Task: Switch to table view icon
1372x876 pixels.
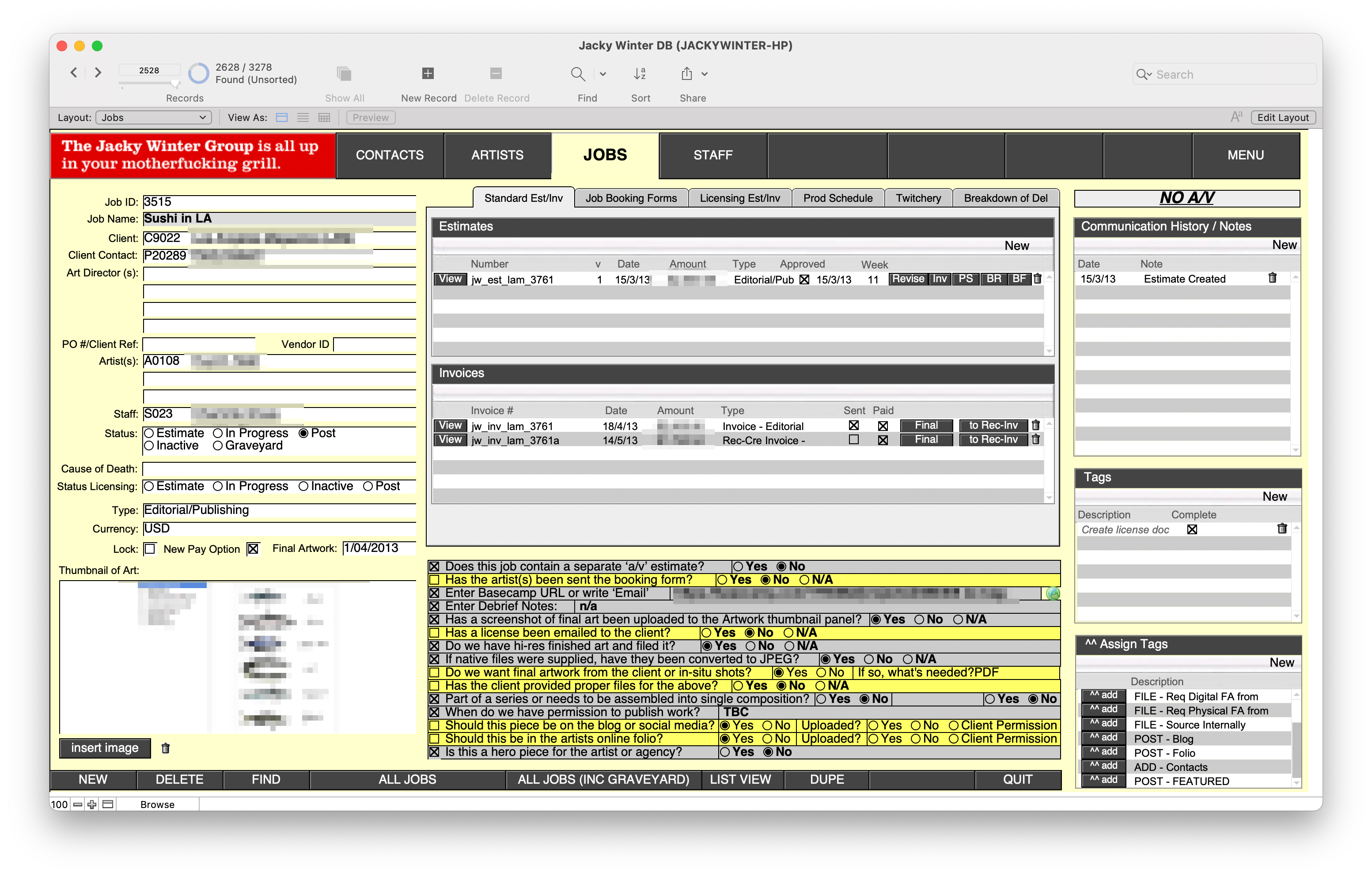Action: tap(324, 118)
